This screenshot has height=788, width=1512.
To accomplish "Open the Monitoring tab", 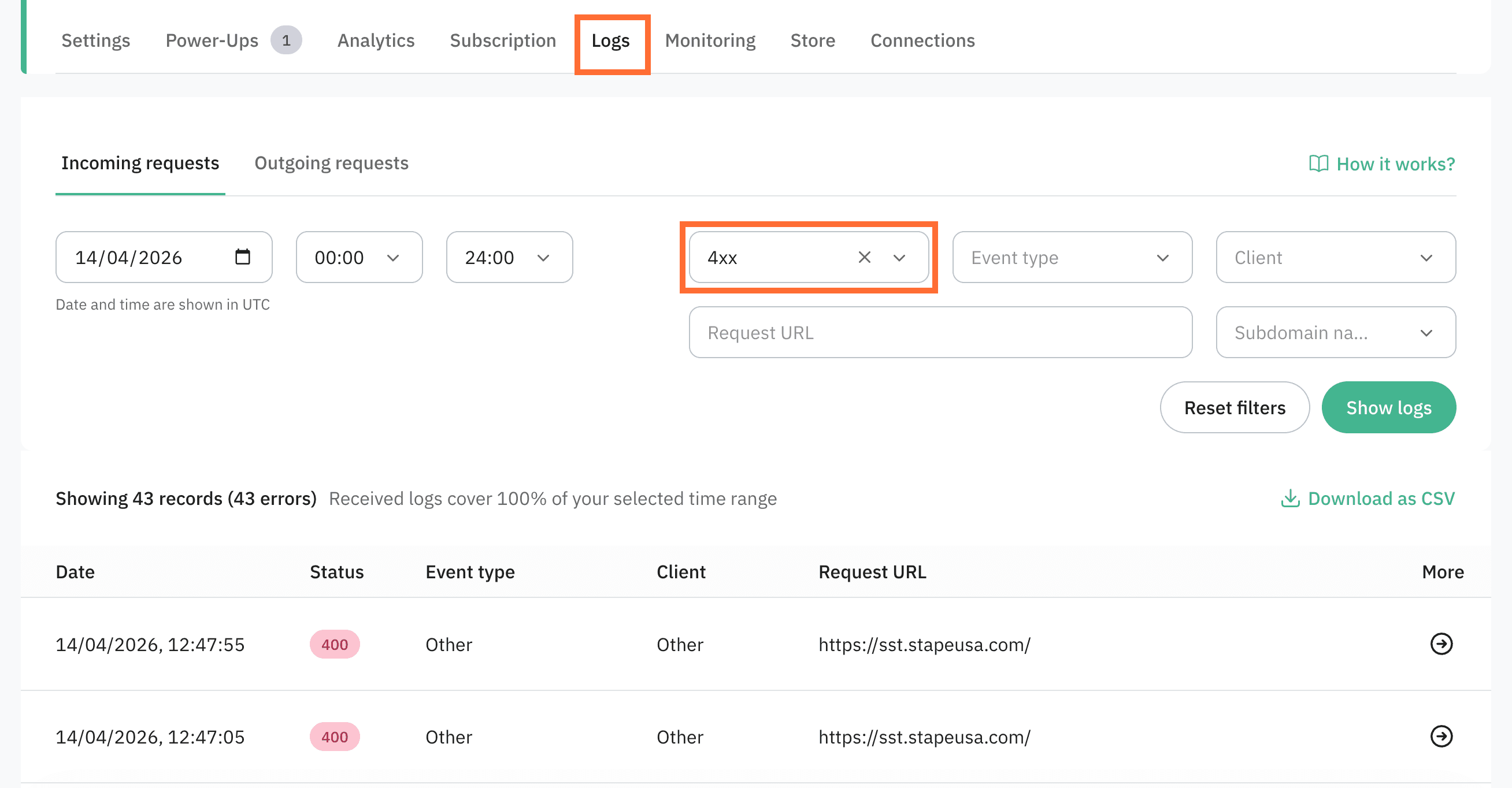I will click(710, 40).
